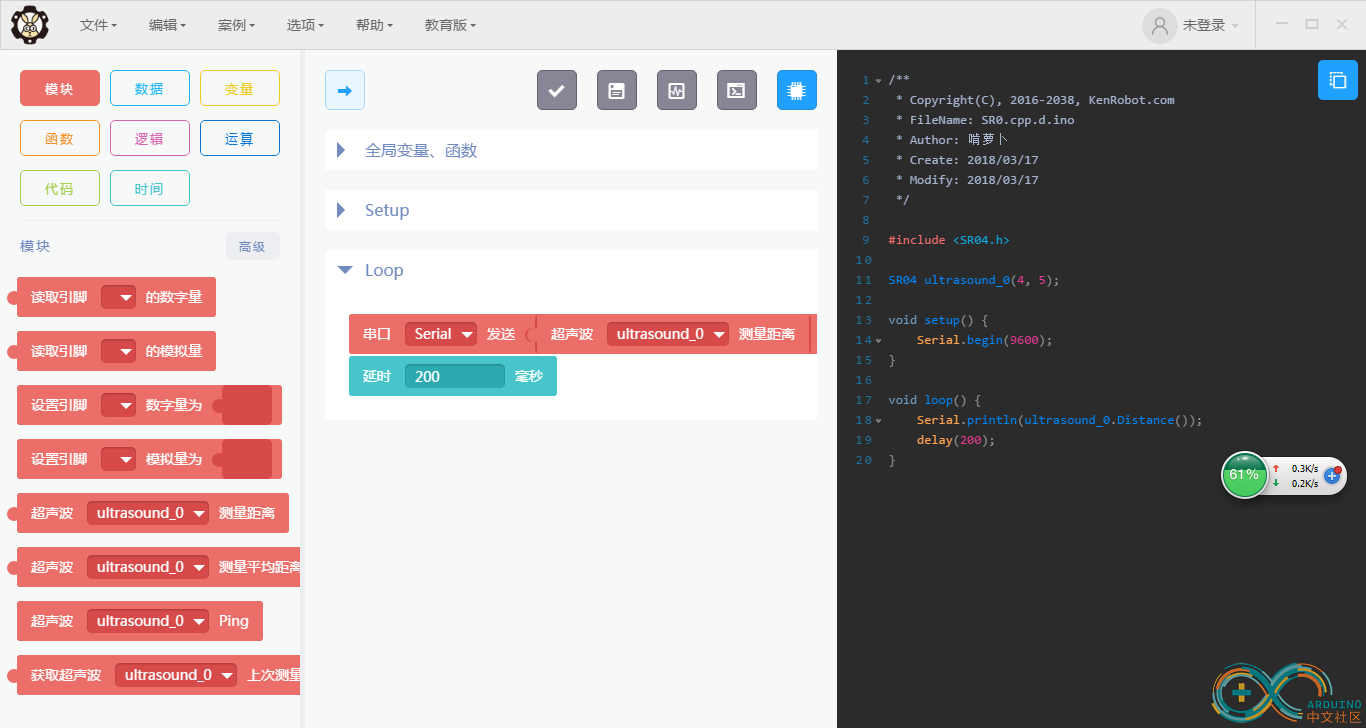Open pin dropdown in 设置引脚模拟量为 block
Screen dimensions: 1366x728
[118, 459]
